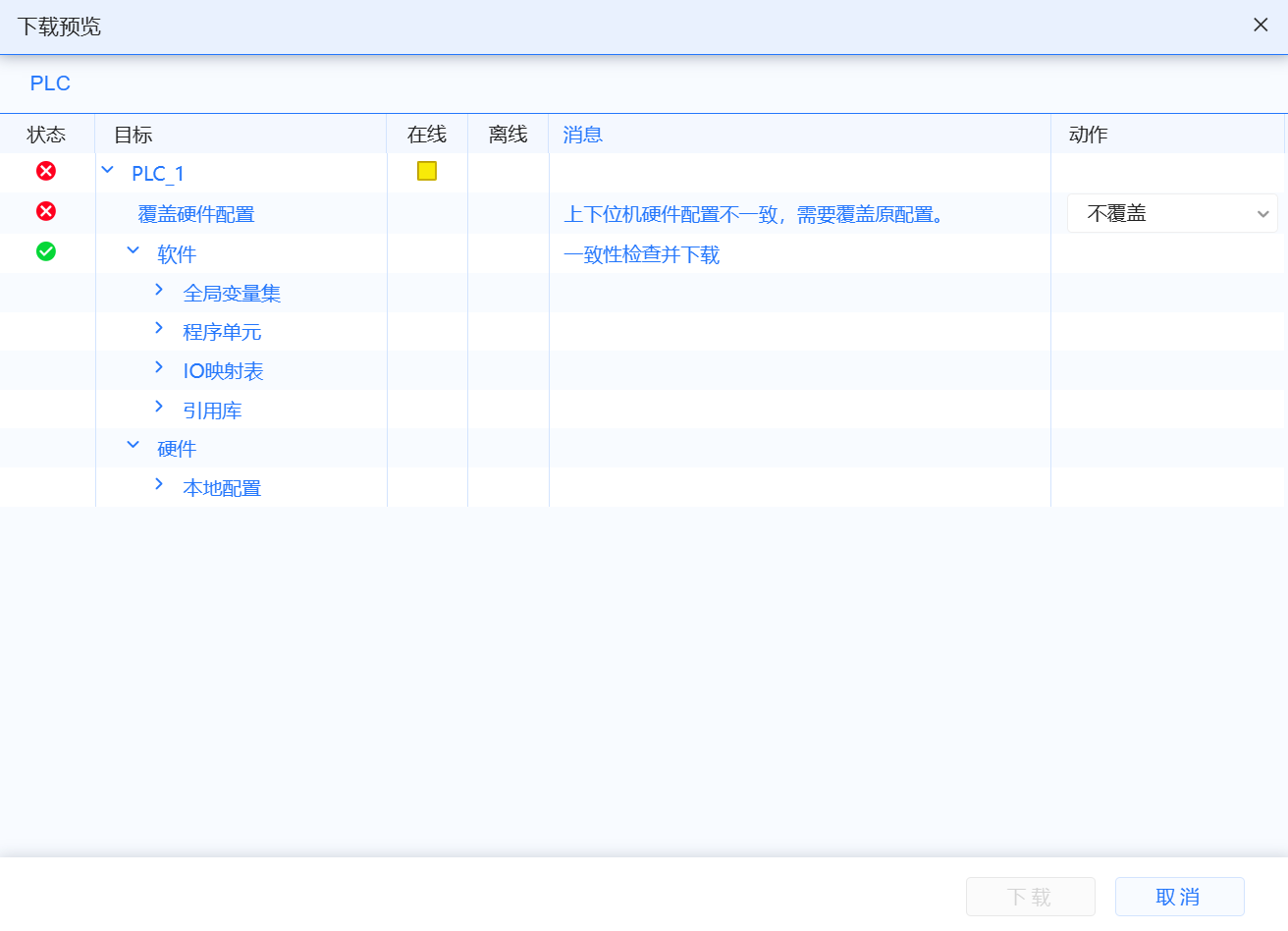Select the 全局变量集 tree item
The width and height of the screenshot is (1288, 931).
231,292
